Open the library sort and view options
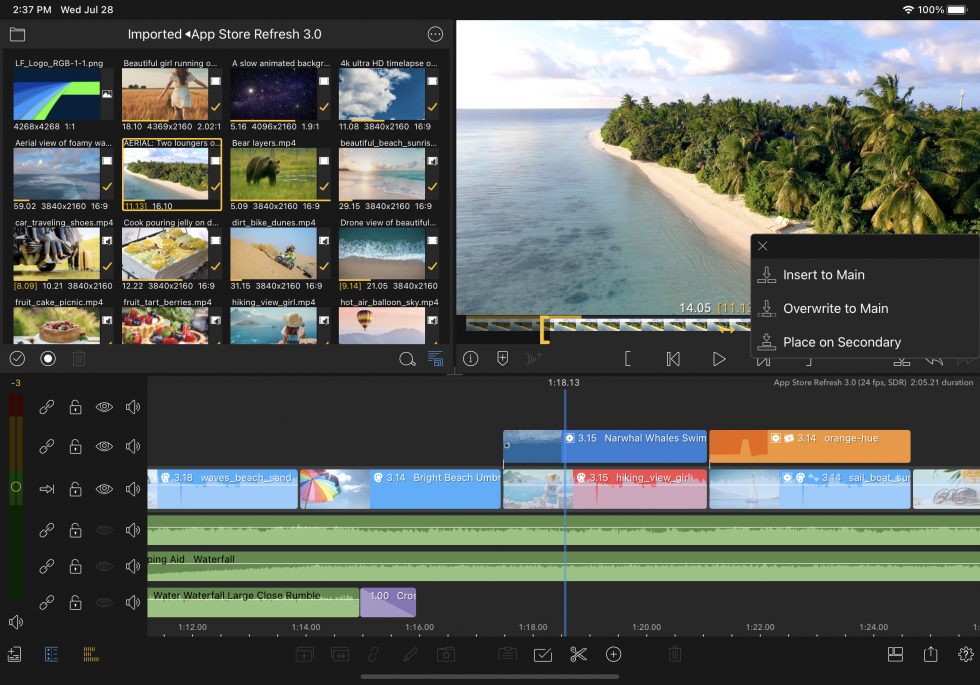The height and width of the screenshot is (685, 980). [x=435, y=359]
